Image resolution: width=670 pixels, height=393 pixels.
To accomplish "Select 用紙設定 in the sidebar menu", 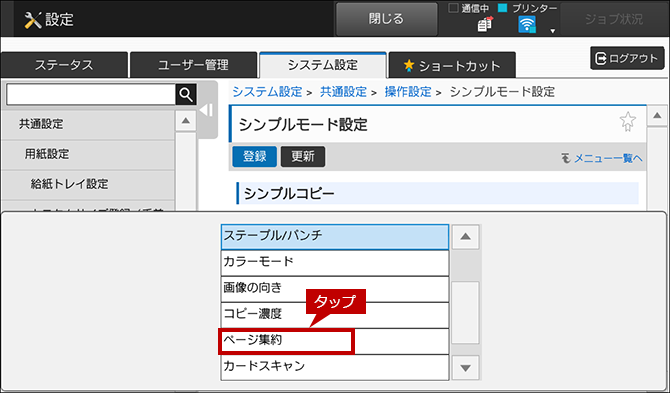I will coord(88,154).
